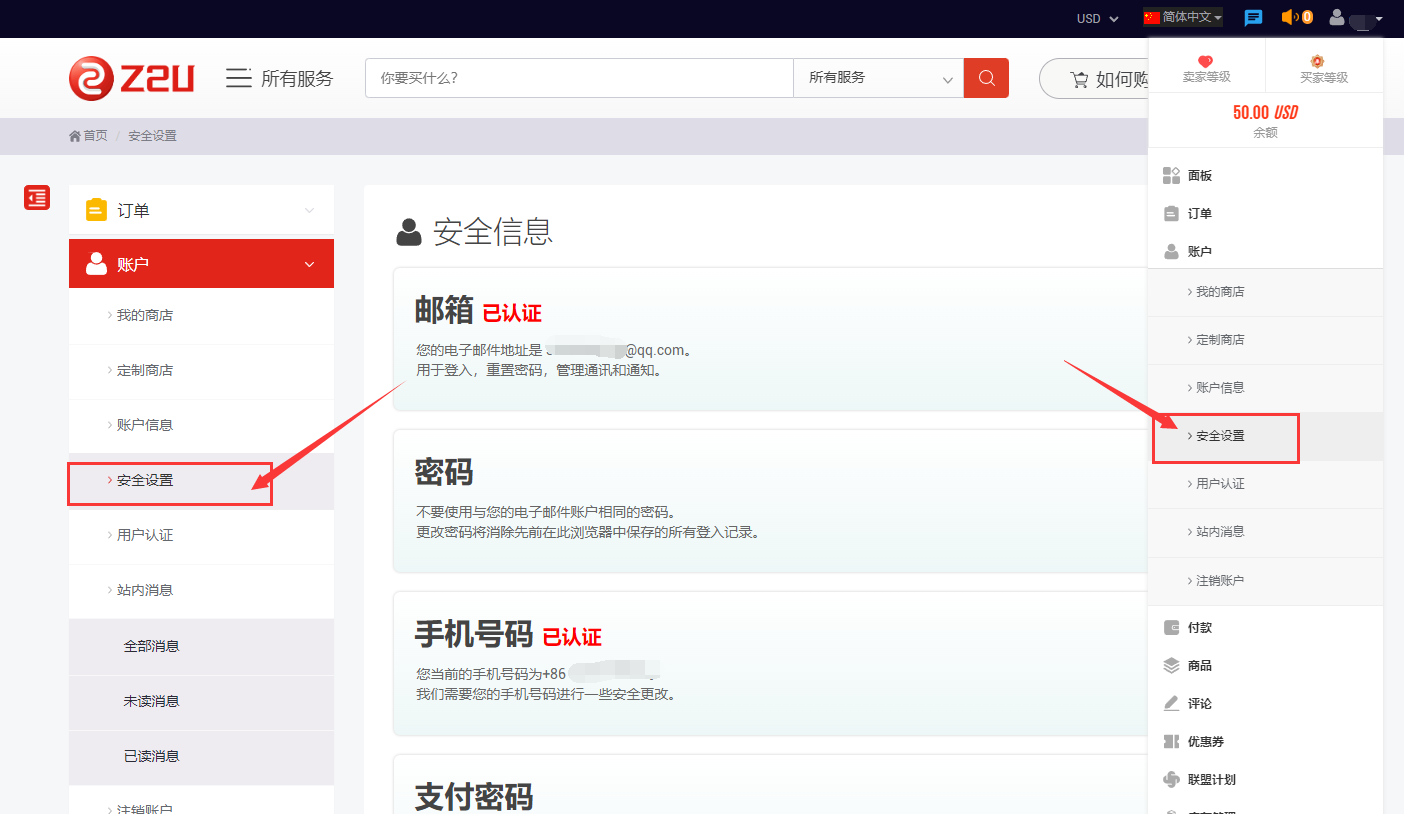Viewport: 1404px width, 814px height.
Task: Select 安全设置 in the right dropdown menu
Action: [1221, 436]
